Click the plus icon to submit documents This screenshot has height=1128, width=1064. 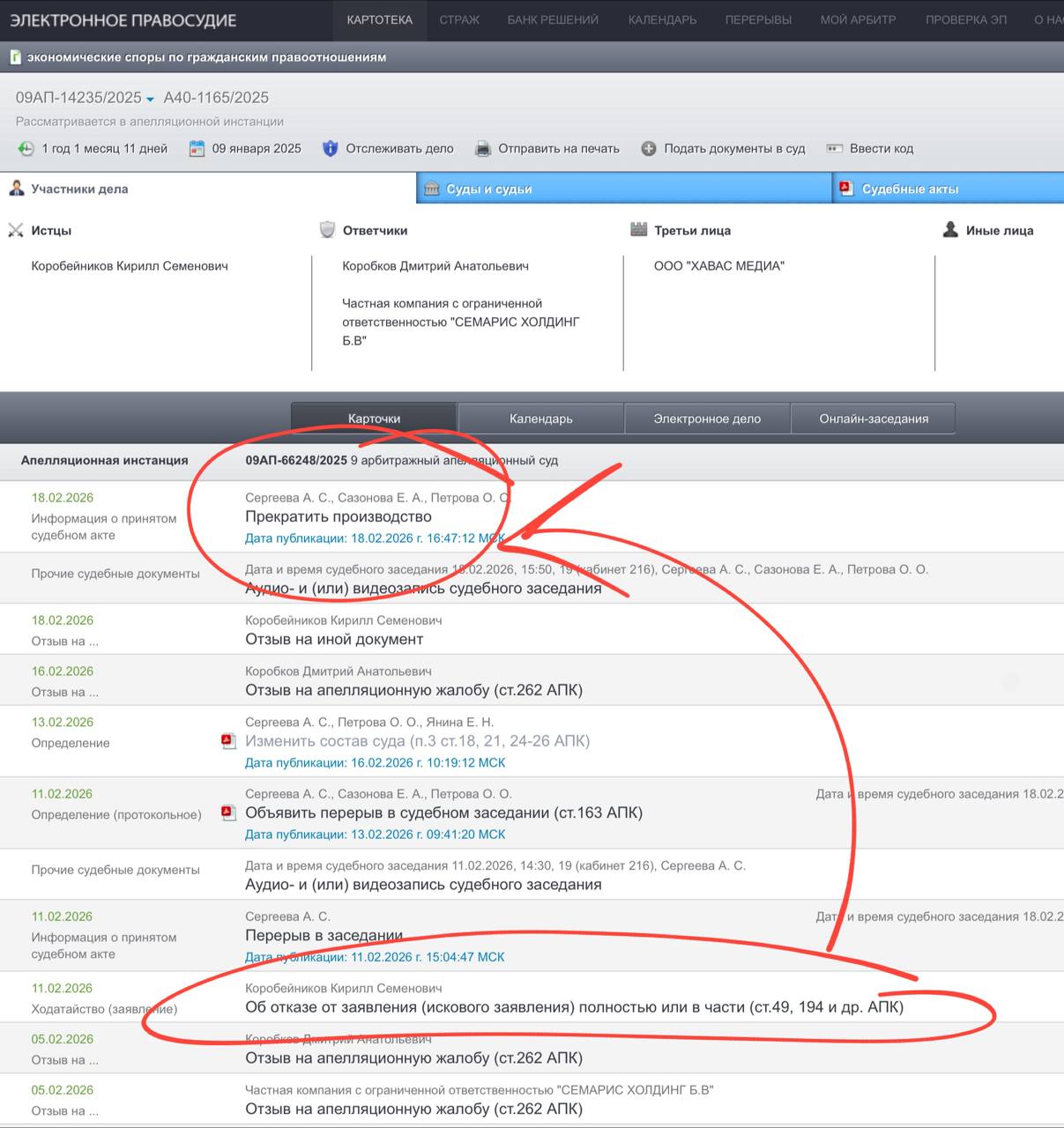[649, 149]
